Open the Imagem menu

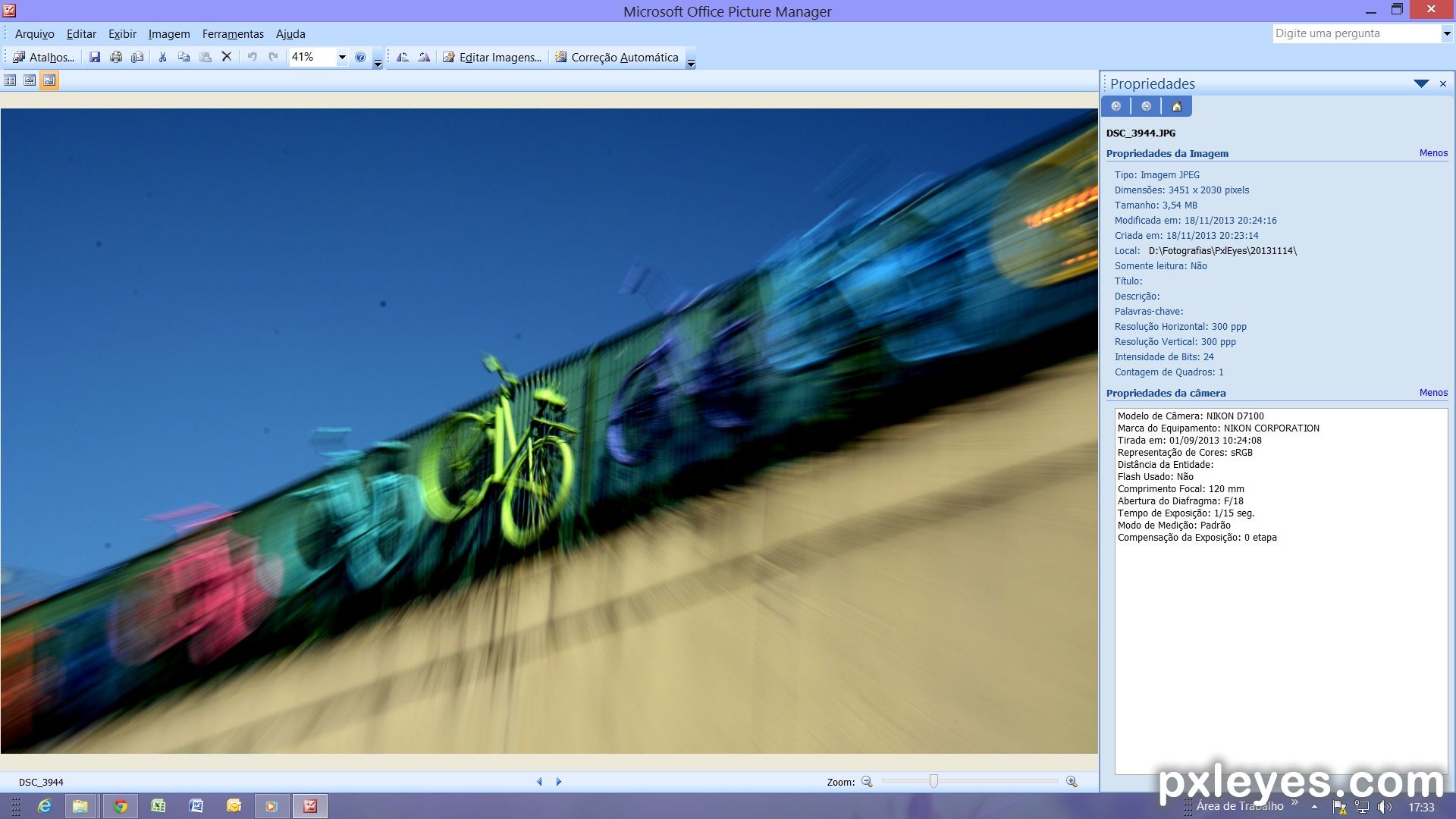169,34
